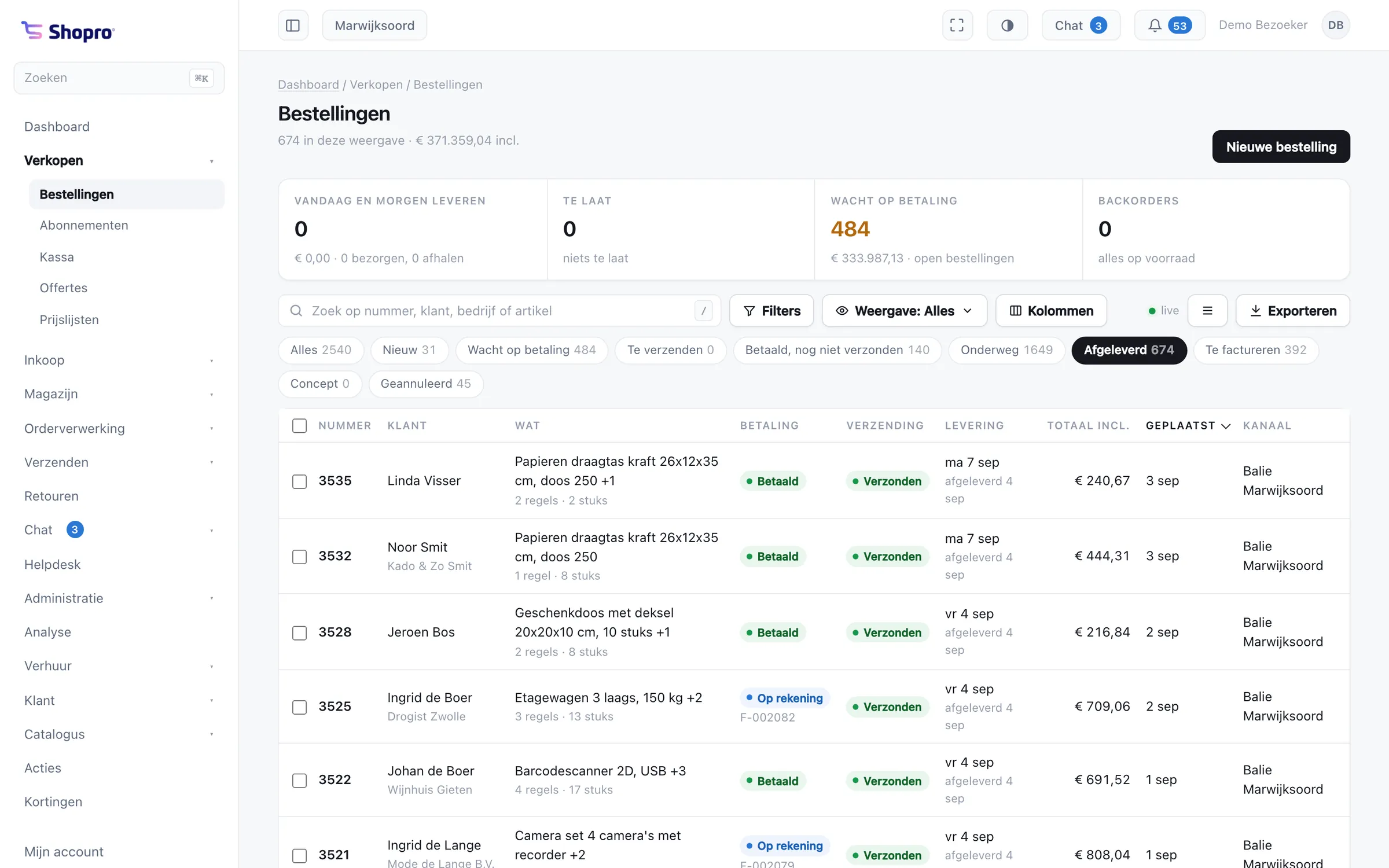Collapse the Verkopen sidebar section
Viewport: 1389px width, 868px height.
tap(119, 160)
